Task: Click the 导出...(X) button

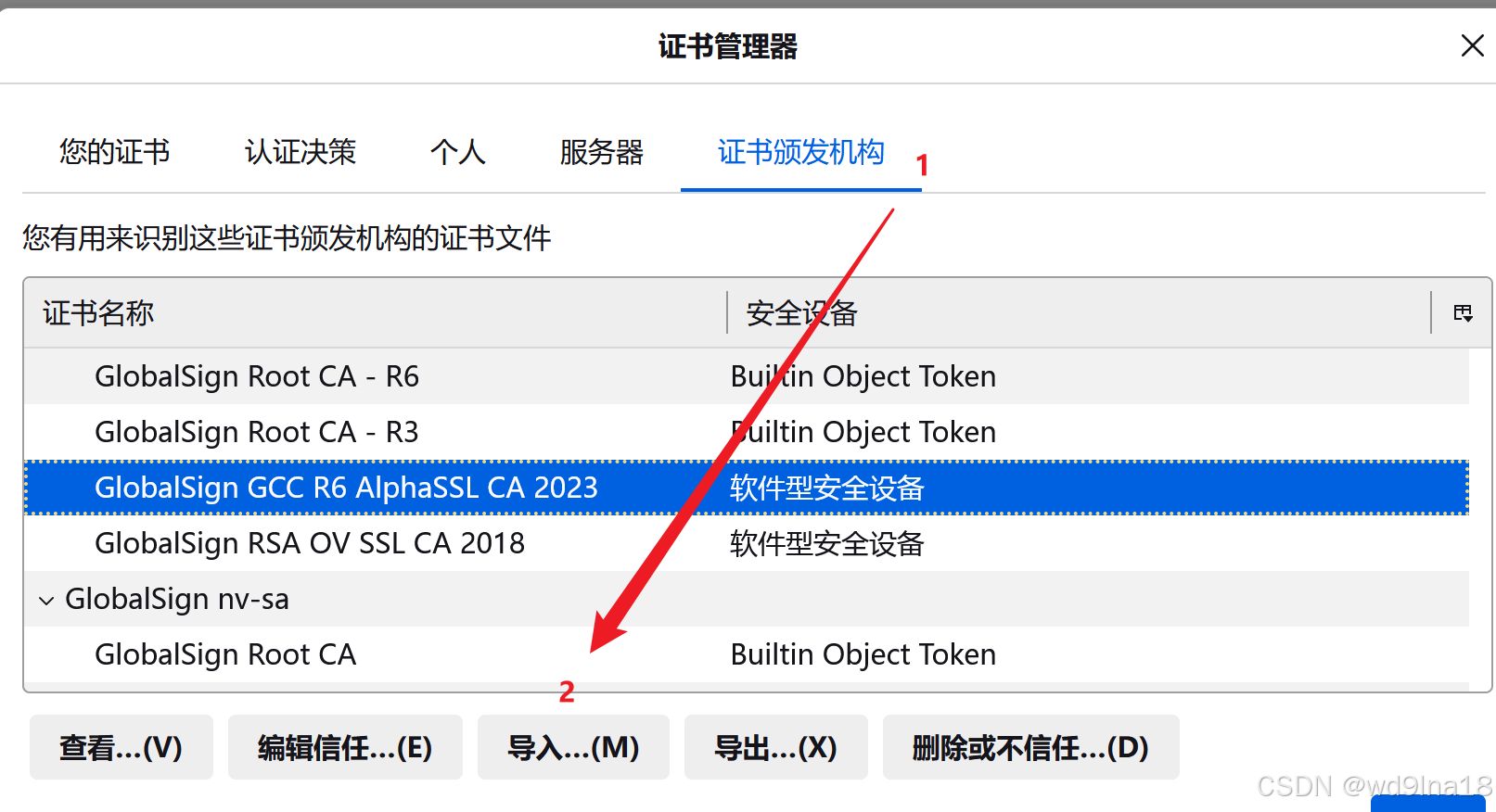Action: [776, 747]
